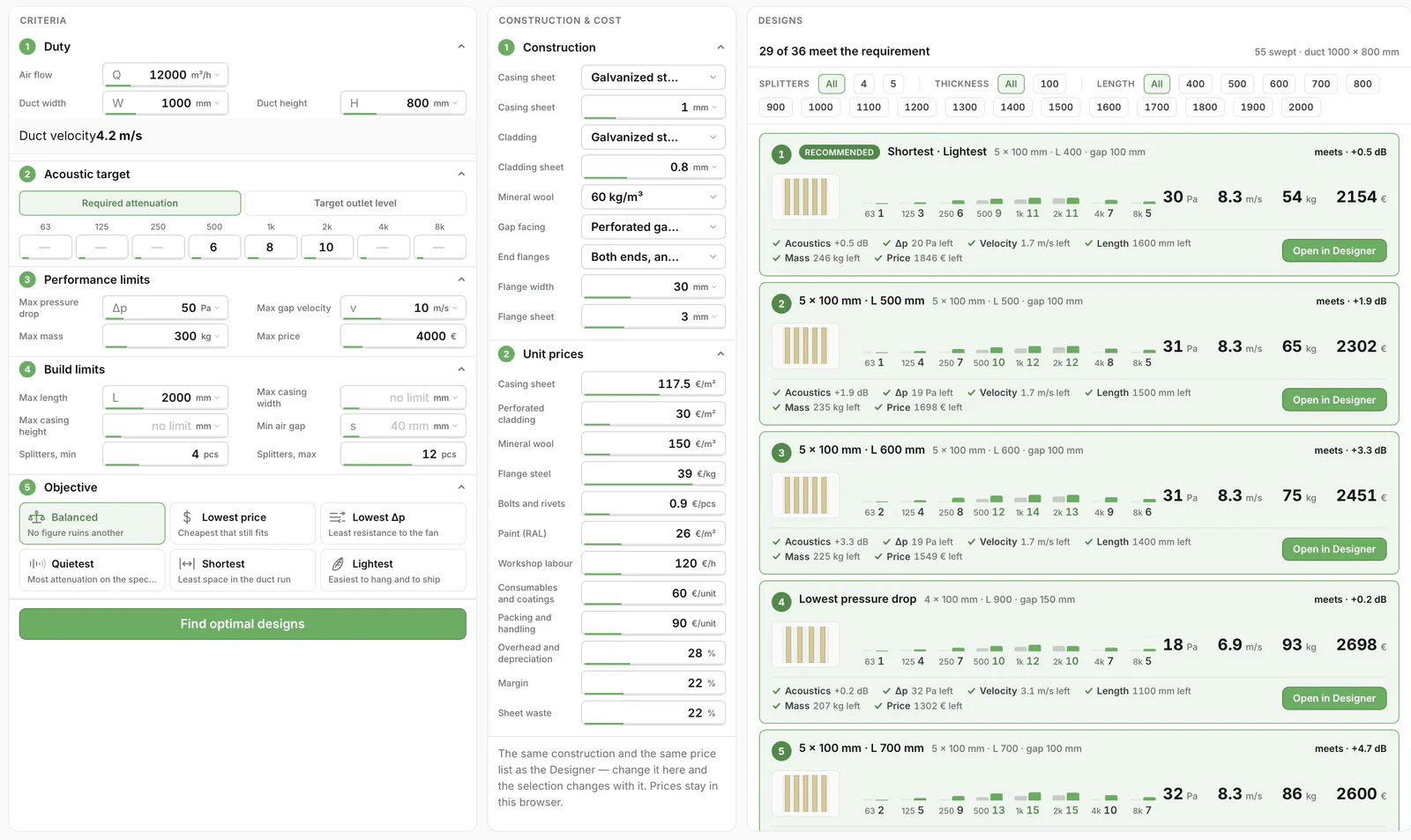The image size is (1411, 840).
Task: Collapse the Construction section chevron
Action: [x=720, y=48]
